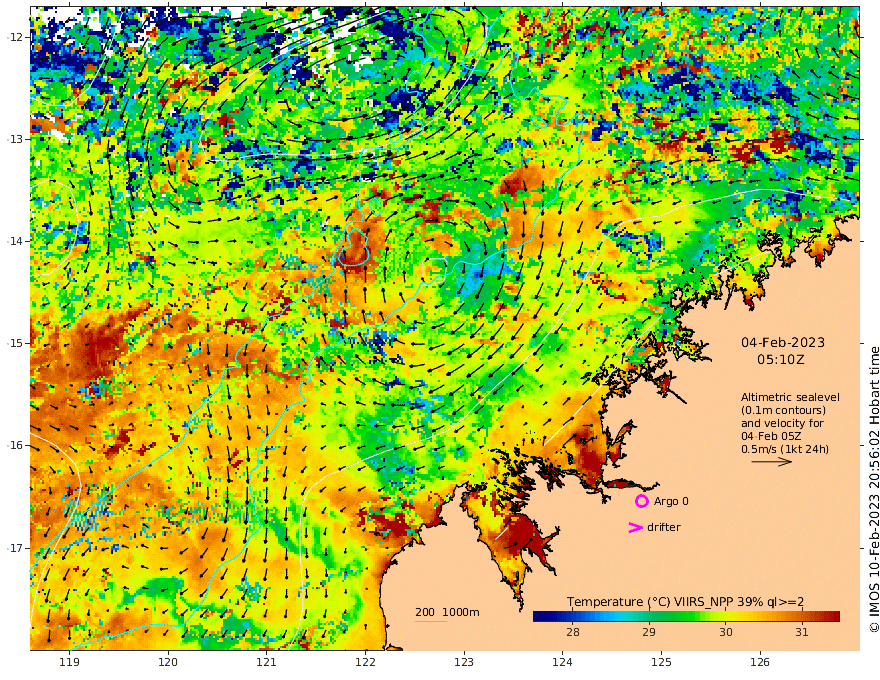The image size is (880, 680).
Task: Click the 'Argo 0' legend text
Action: 671,501
